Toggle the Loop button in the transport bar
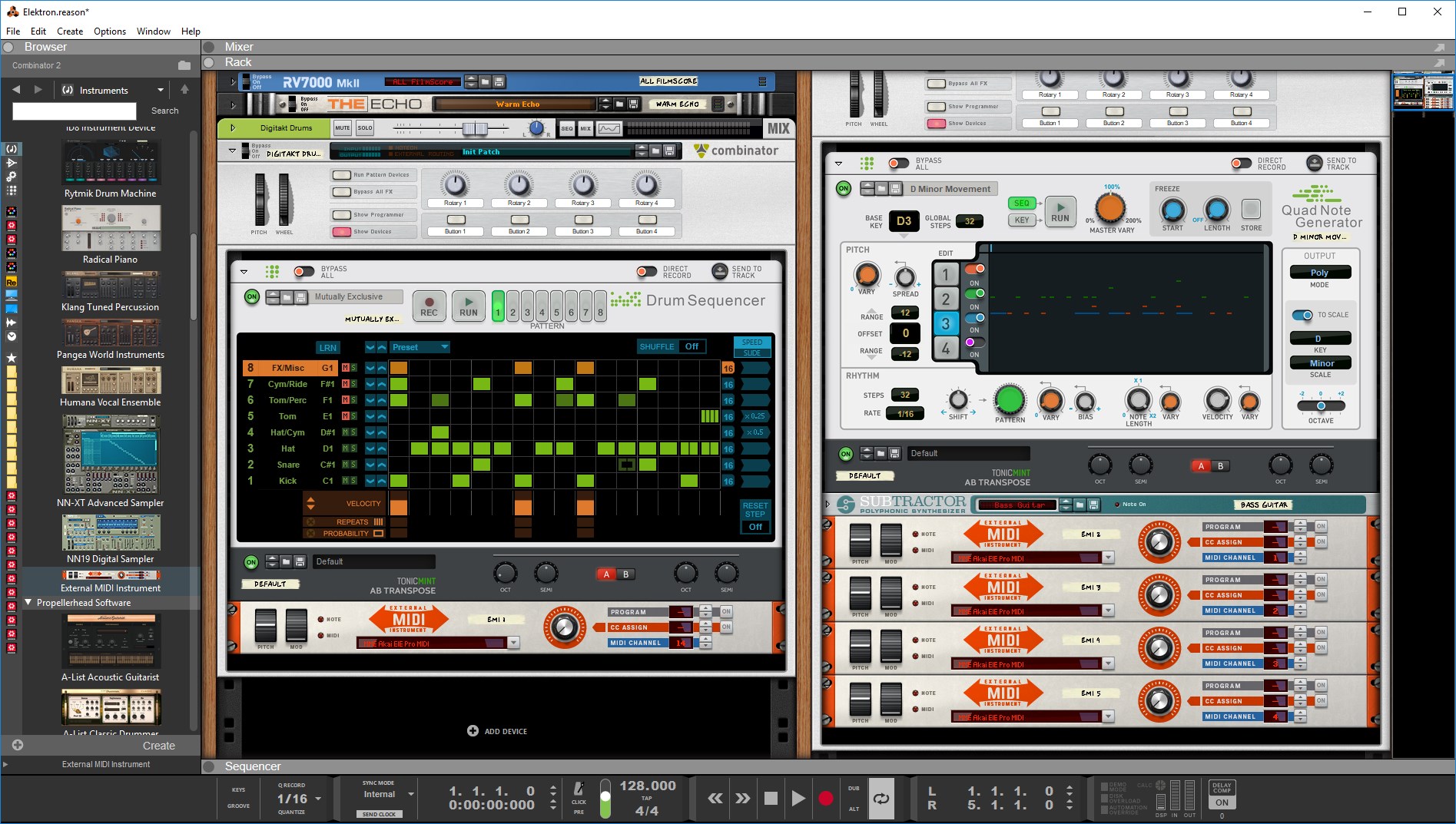1456x824 pixels. tap(881, 799)
